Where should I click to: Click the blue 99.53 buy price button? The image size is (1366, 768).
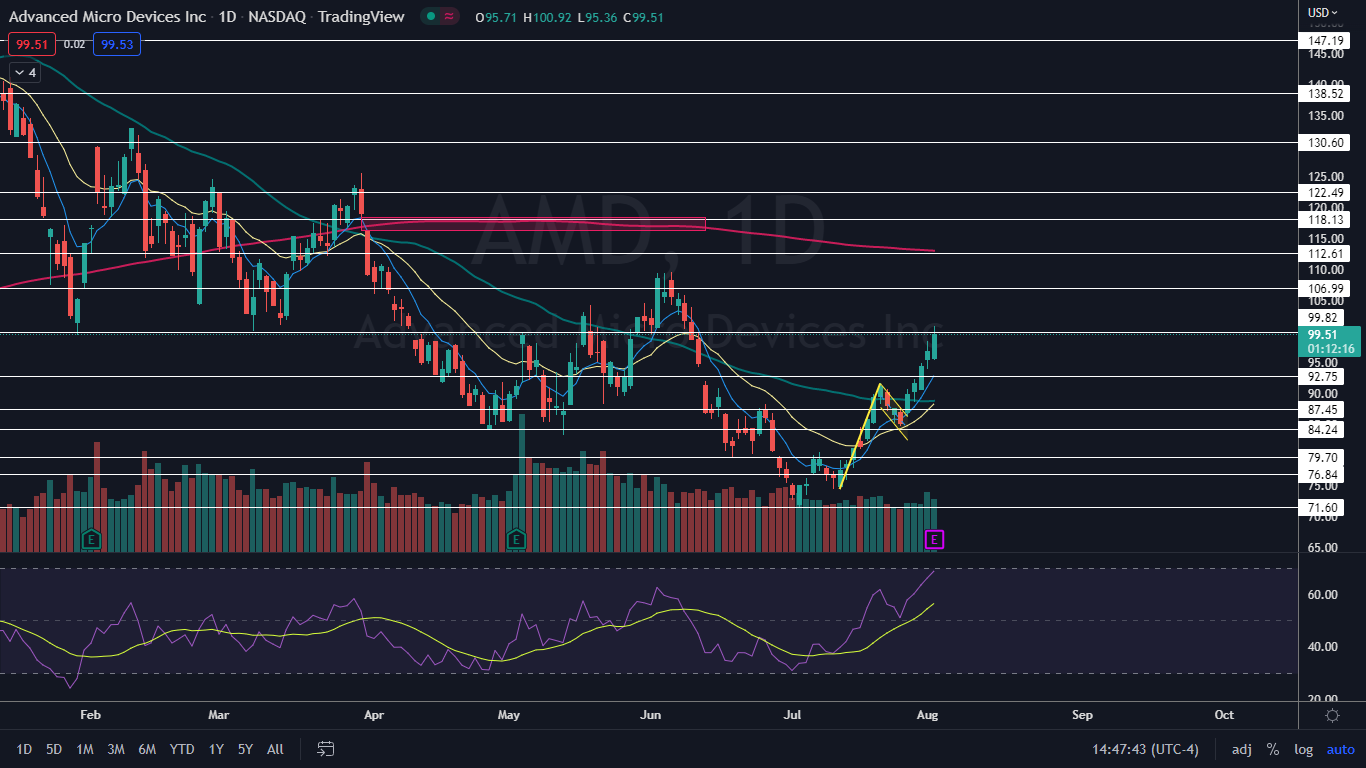click(118, 44)
